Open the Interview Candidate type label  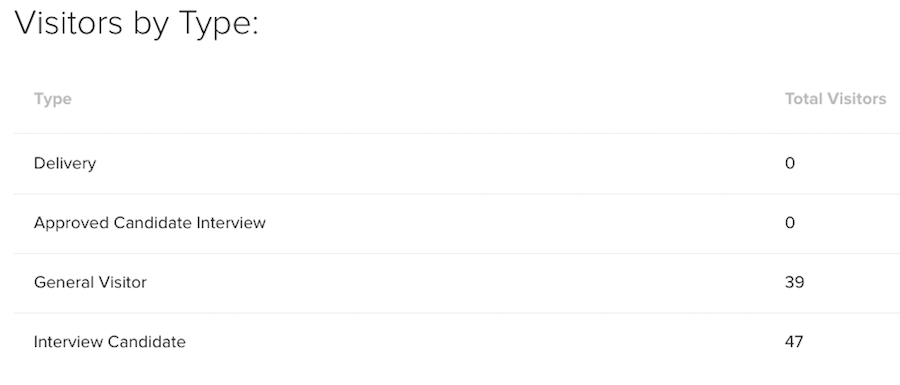(110, 342)
